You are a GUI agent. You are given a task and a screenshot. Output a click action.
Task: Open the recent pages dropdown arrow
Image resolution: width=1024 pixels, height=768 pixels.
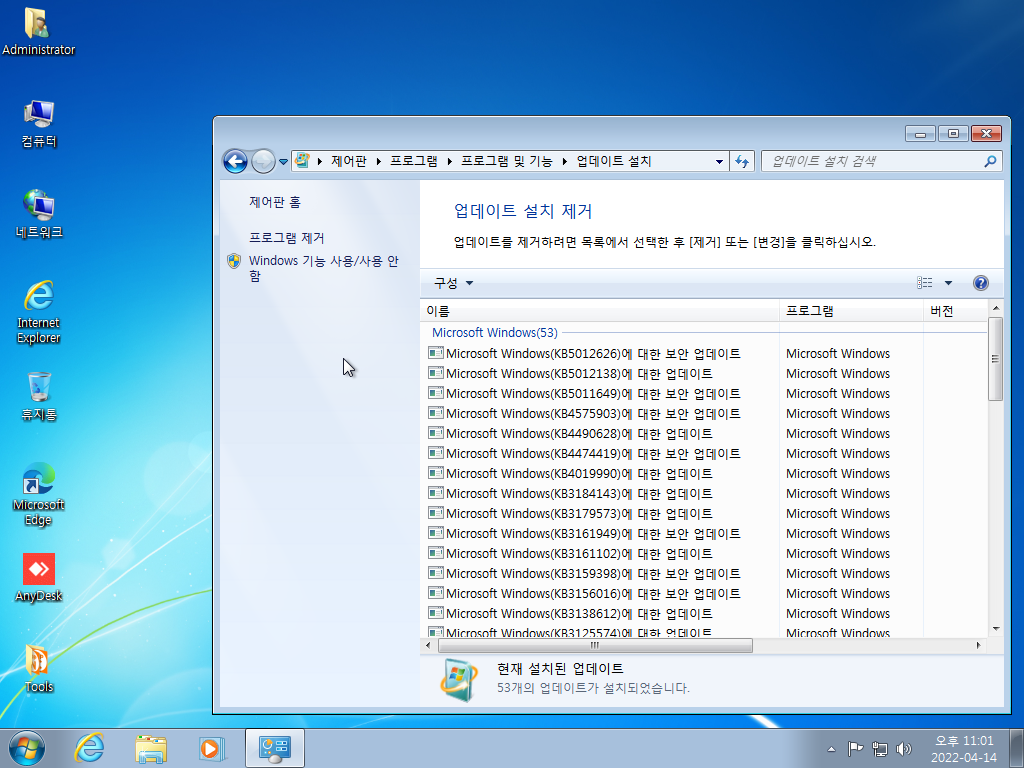tap(283, 161)
